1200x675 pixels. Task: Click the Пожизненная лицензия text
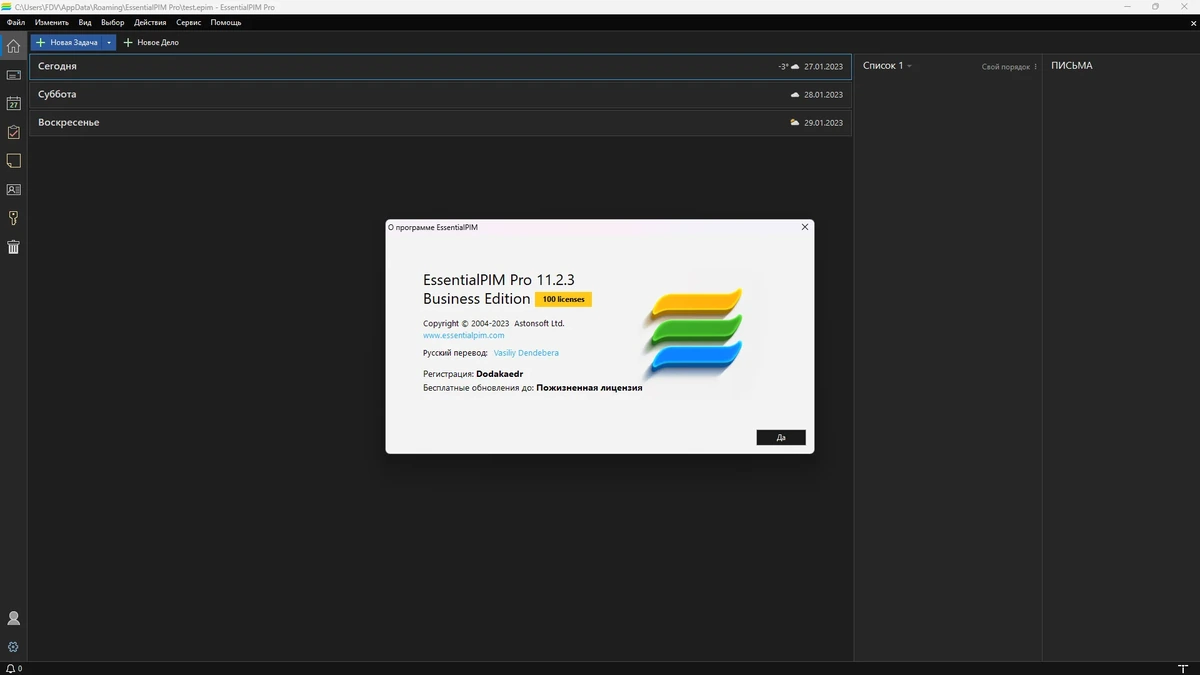pos(589,388)
